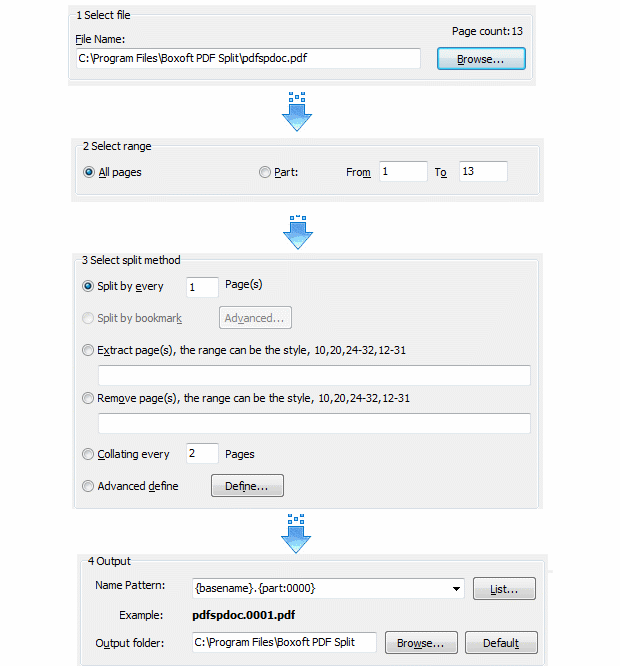Screen dimensions: 620x666
Task: Open the Name Pattern dropdown arrow
Action: tap(456, 589)
